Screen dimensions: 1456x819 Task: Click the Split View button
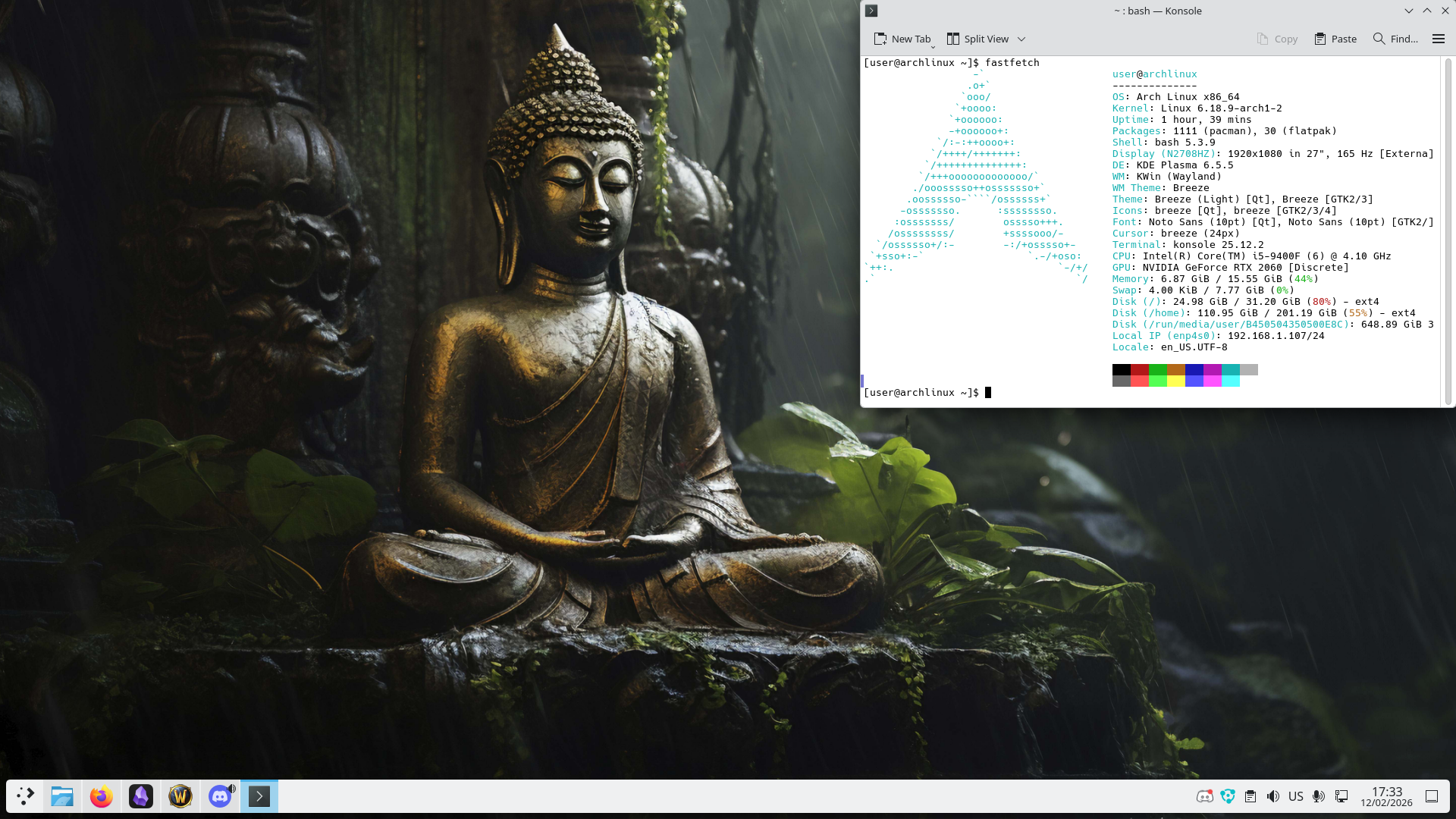pos(977,39)
